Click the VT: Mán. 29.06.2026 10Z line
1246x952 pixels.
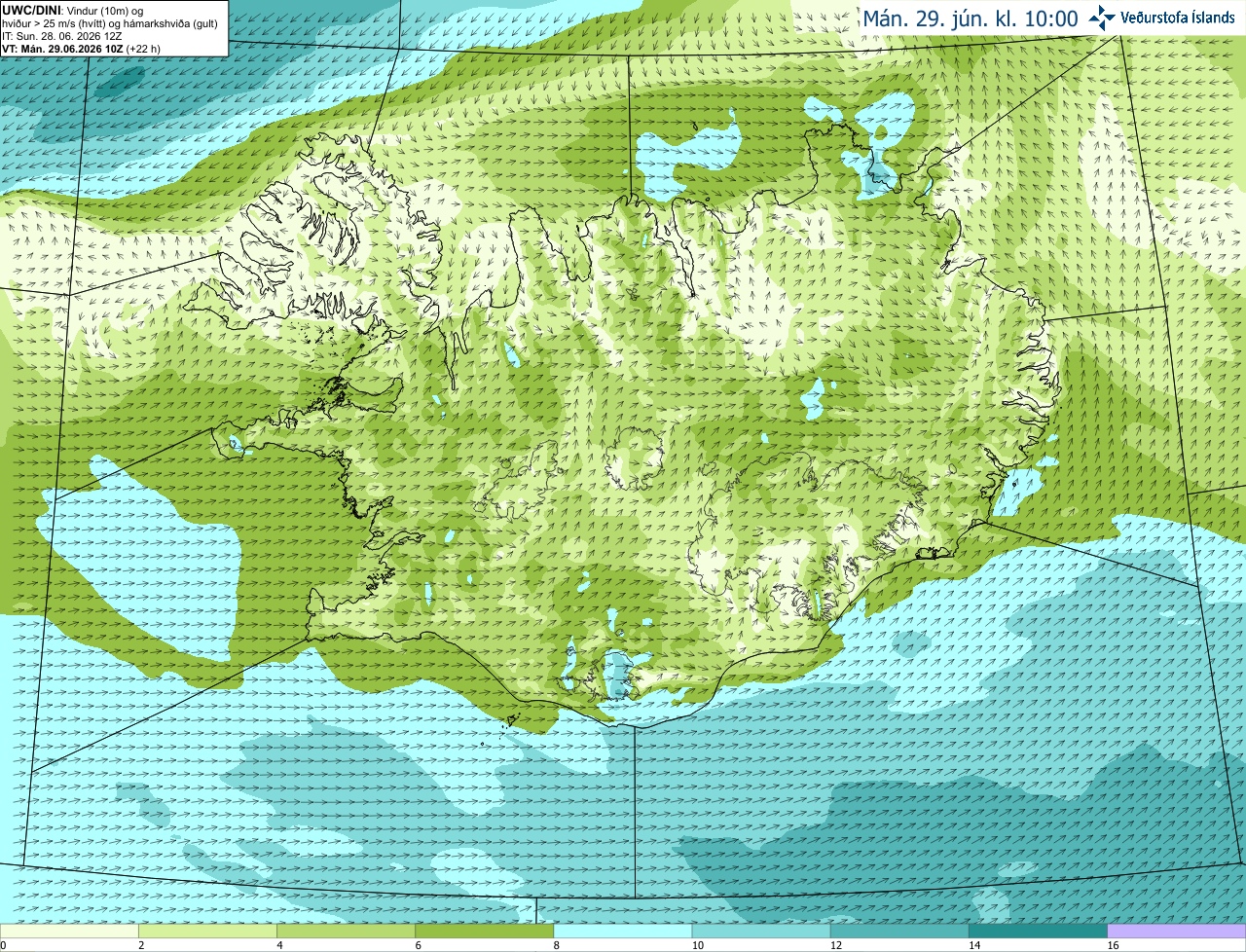coord(82,48)
